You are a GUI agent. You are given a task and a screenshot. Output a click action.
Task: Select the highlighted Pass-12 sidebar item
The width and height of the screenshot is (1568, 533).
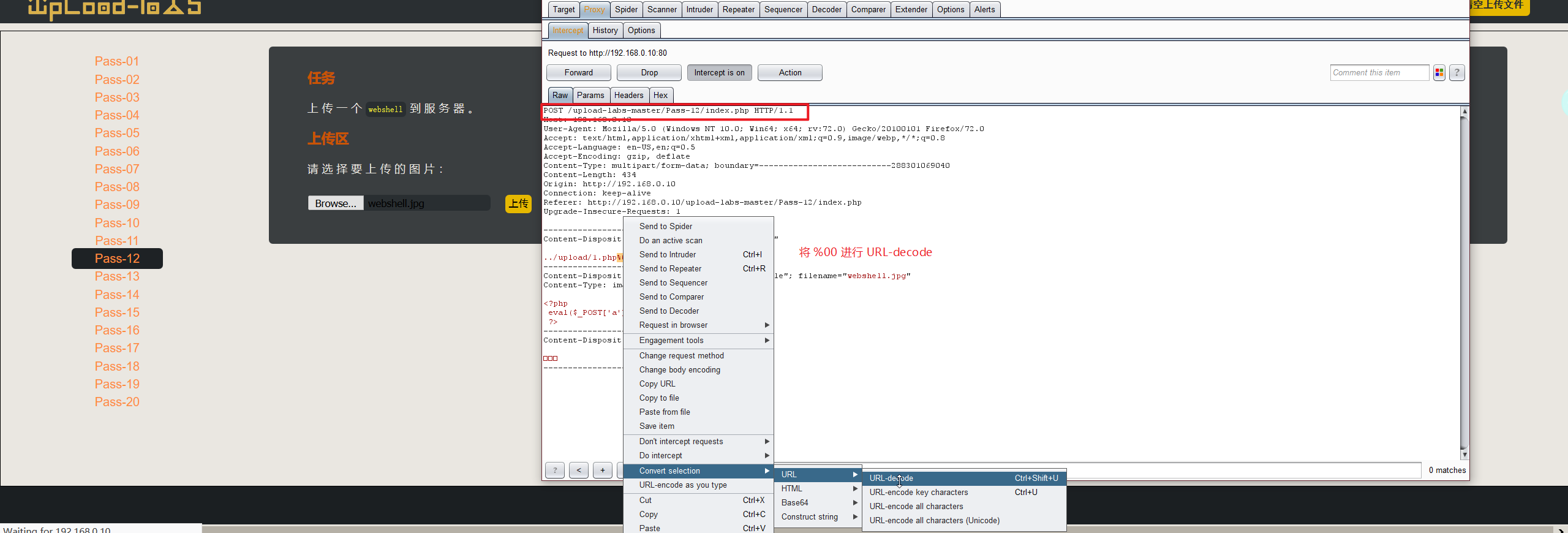[x=117, y=259]
